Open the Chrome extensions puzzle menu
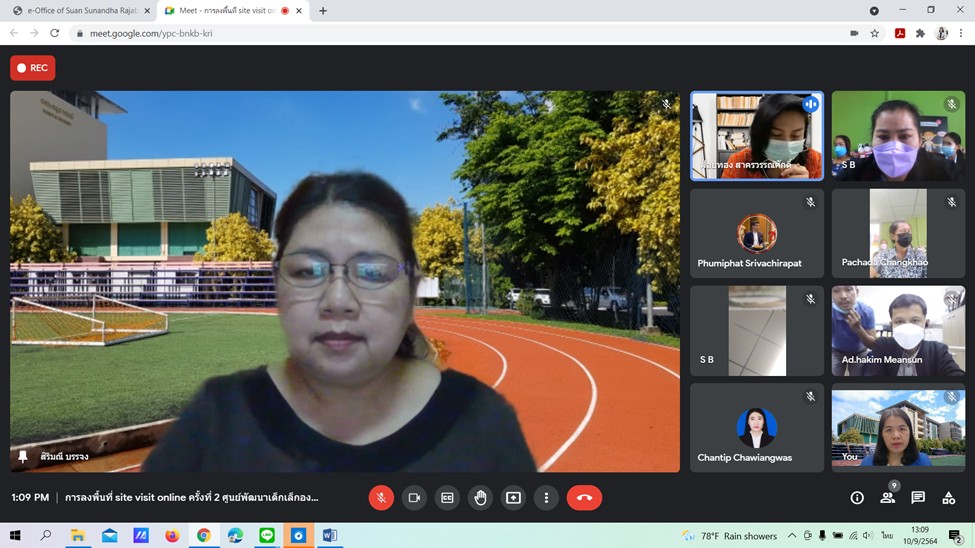Screen dimensions: 975x548 (920, 33)
